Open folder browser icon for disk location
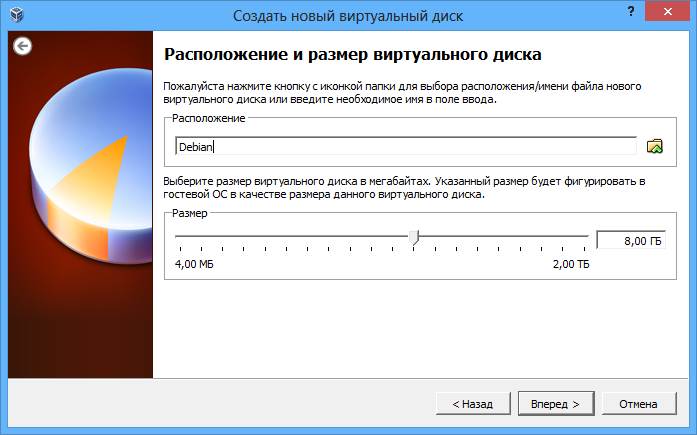The image size is (697, 435). click(x=654, y=146)
